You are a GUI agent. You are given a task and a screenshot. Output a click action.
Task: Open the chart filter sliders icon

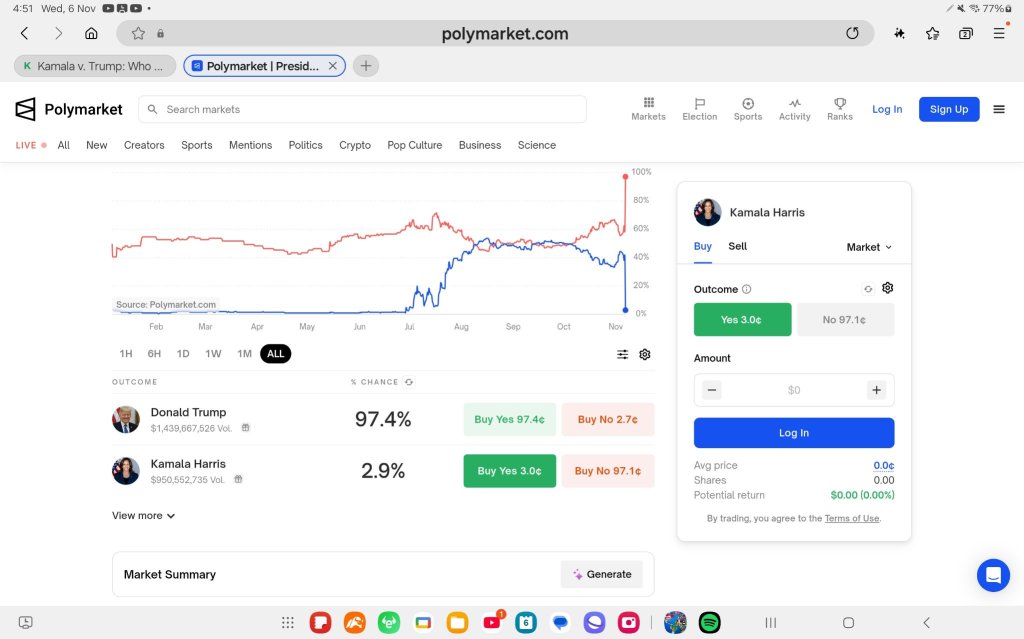[622, 354]
